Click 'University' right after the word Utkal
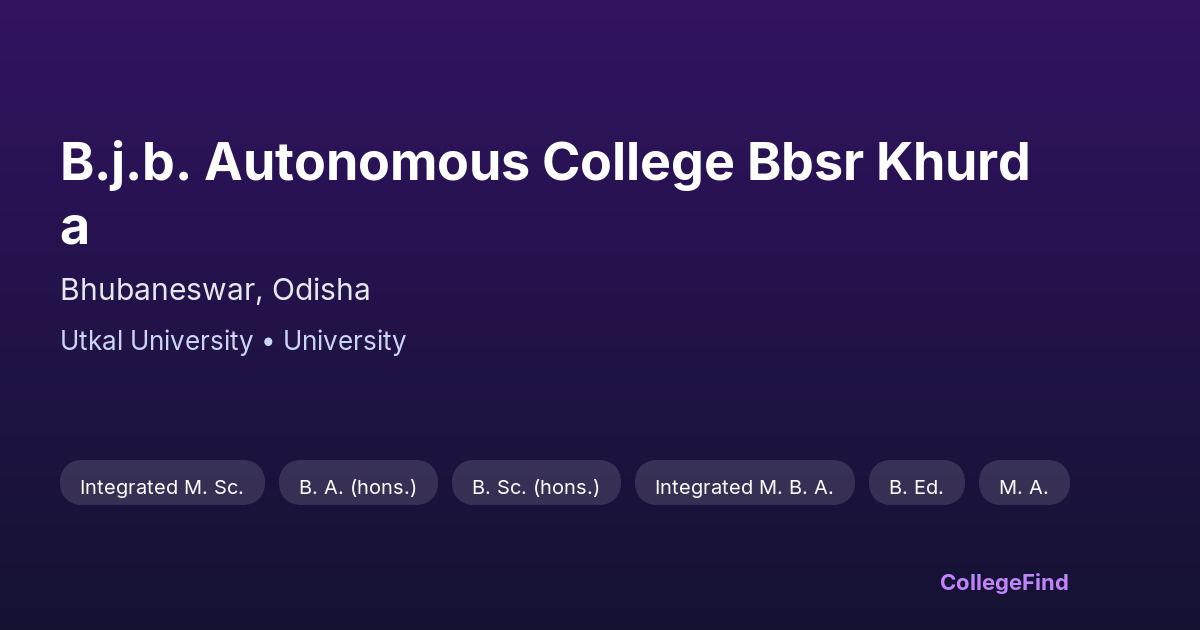The image size is (1200, 630). click(x=192, y=341)
